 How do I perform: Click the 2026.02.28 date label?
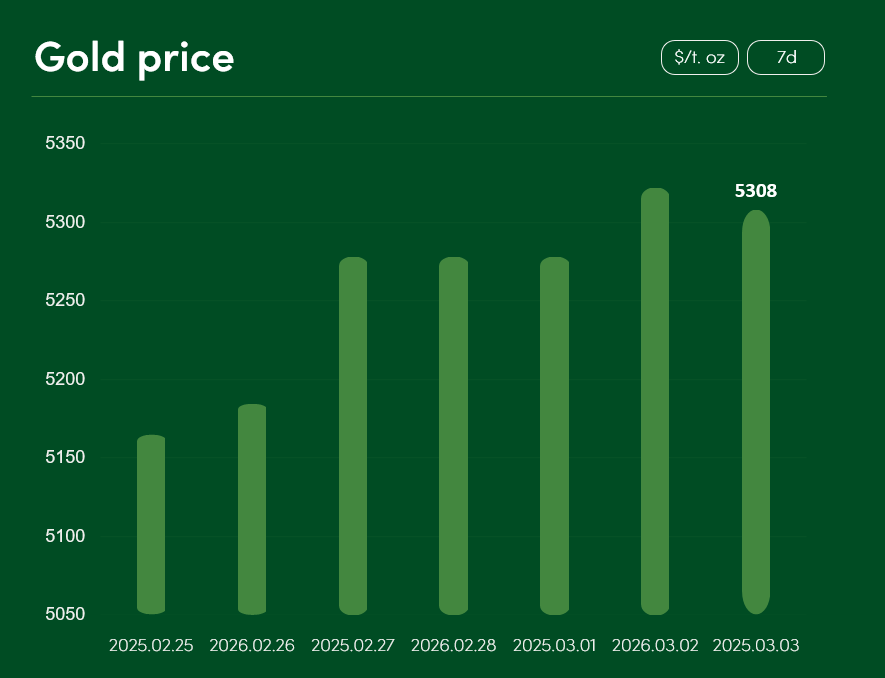[x=453, y=645]
